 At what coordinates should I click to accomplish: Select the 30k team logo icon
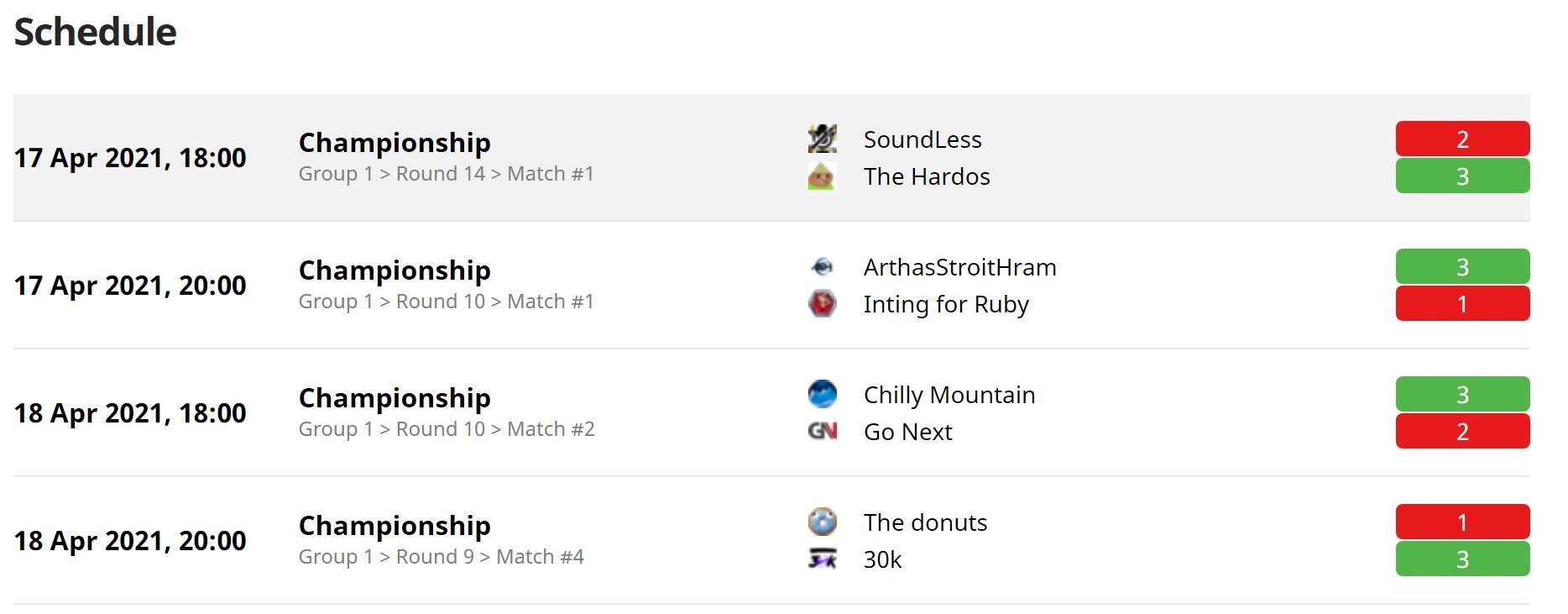click(822, 559)
